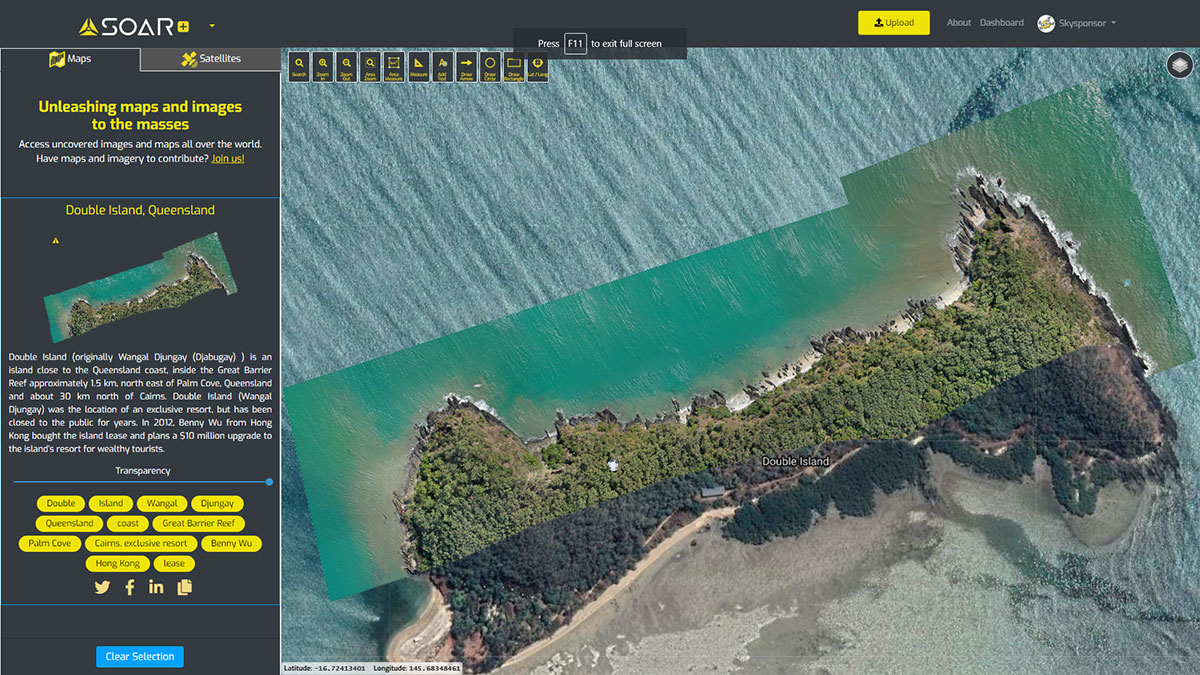The image size is (1200, 675).
Task: Choose the Add Text tool
Action: [442, 66]
